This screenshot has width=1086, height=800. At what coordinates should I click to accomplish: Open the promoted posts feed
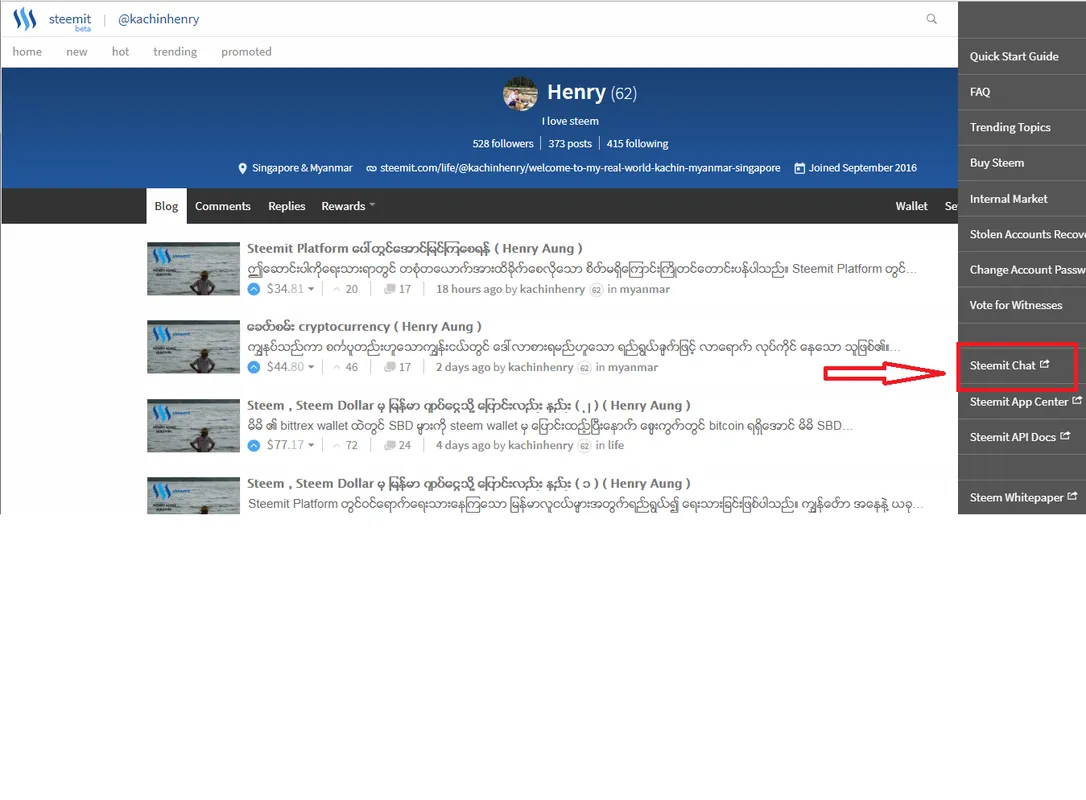tap(247, 52)
